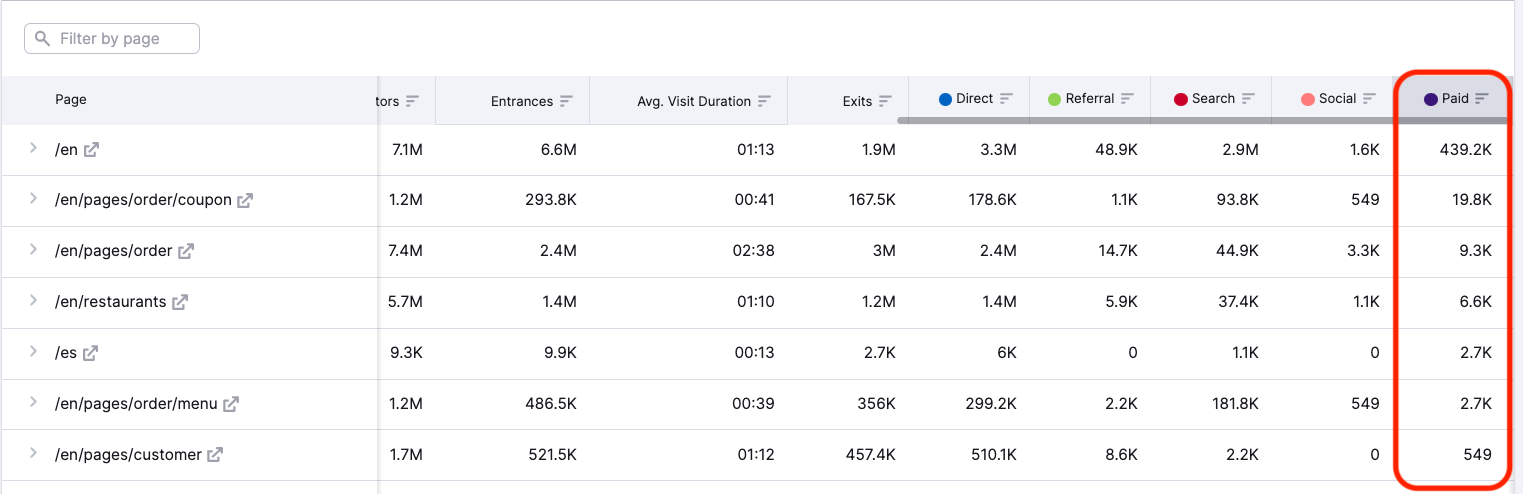The height and width of the screenshot is (494, 1523).
Task: Expand the /en/pages/customer row
Action: click(33, 454)
